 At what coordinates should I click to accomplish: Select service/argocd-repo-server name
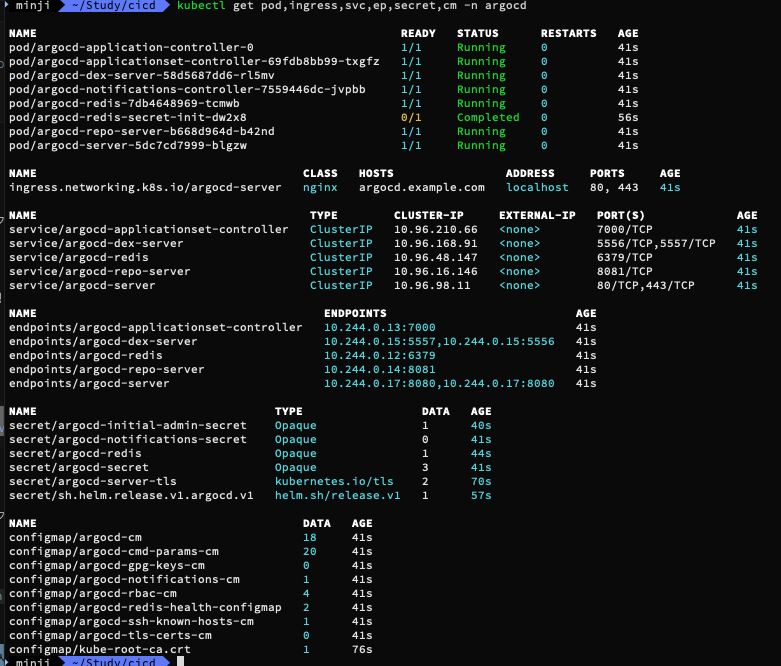click(100, 271)
